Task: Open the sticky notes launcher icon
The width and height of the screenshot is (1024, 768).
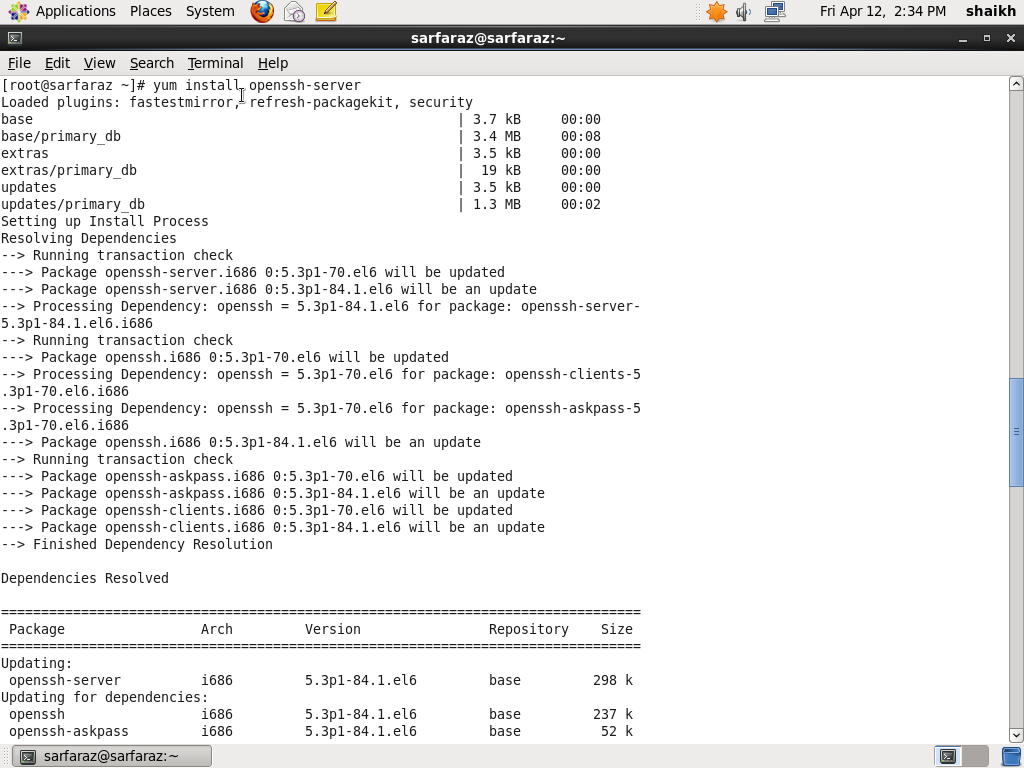Action: 326,11
